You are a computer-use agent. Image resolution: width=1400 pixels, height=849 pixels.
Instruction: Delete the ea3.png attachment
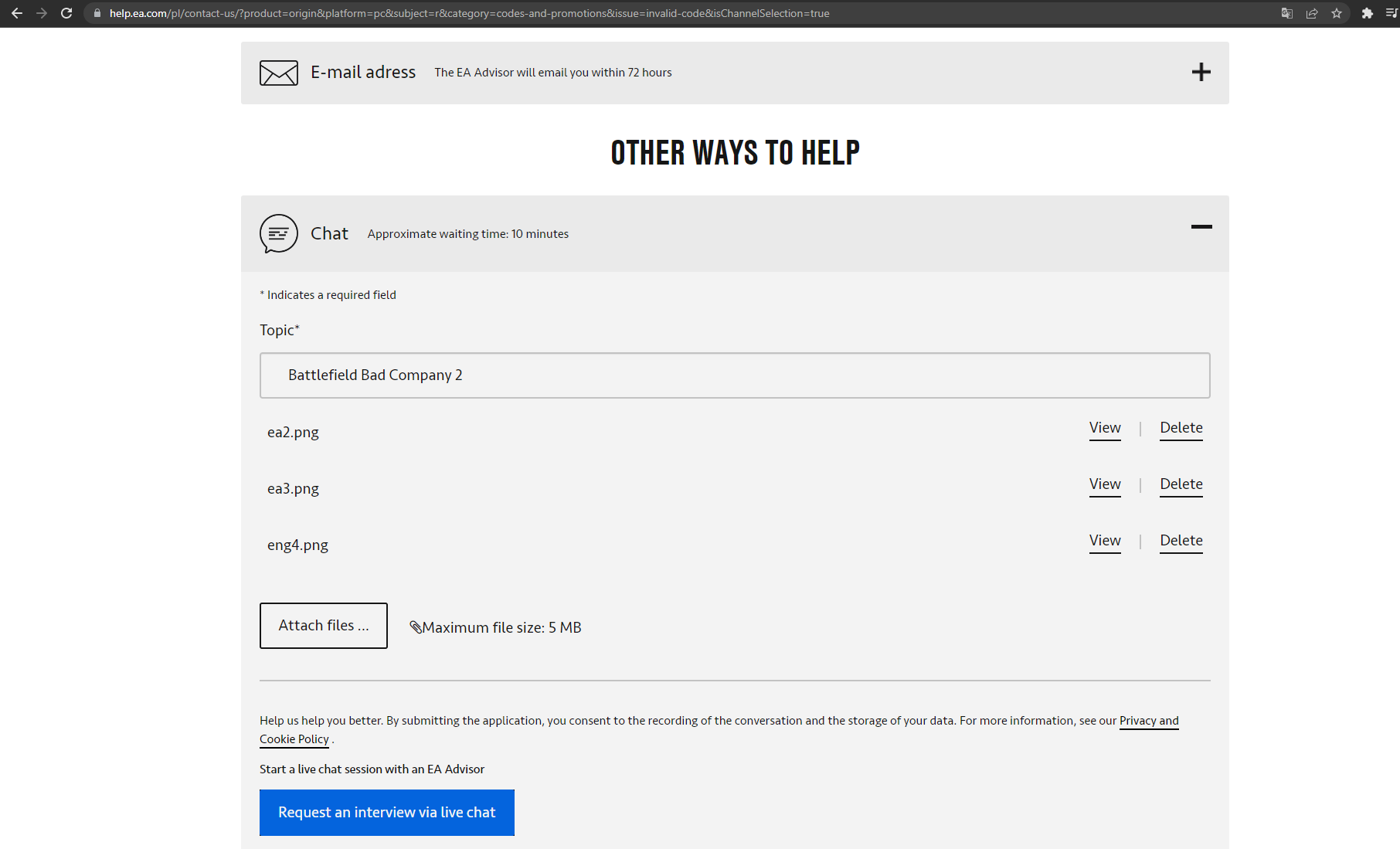pyautogui.click(x=1181, y=484)
